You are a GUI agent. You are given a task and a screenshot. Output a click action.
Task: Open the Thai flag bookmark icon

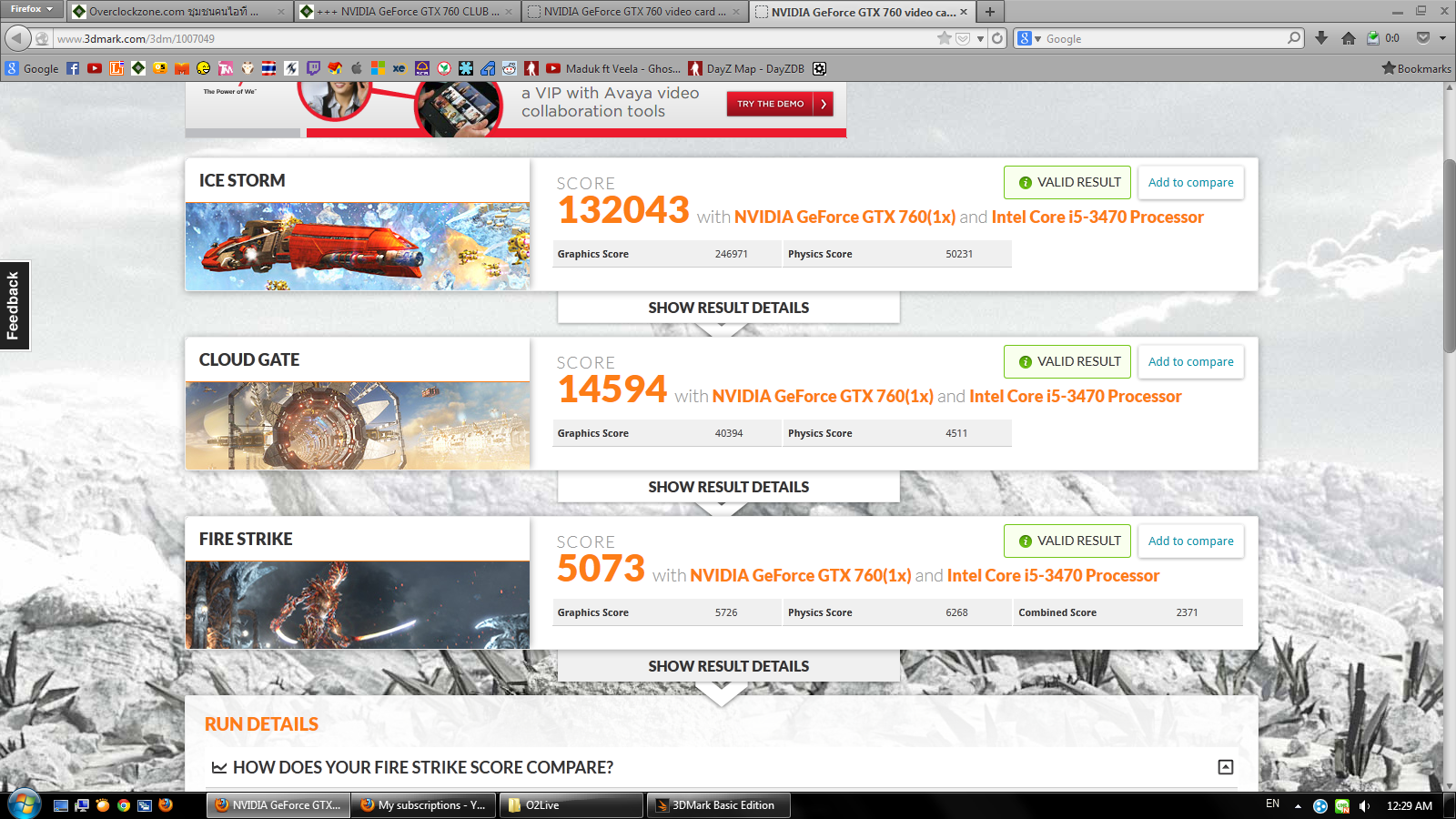coord(269,68)
